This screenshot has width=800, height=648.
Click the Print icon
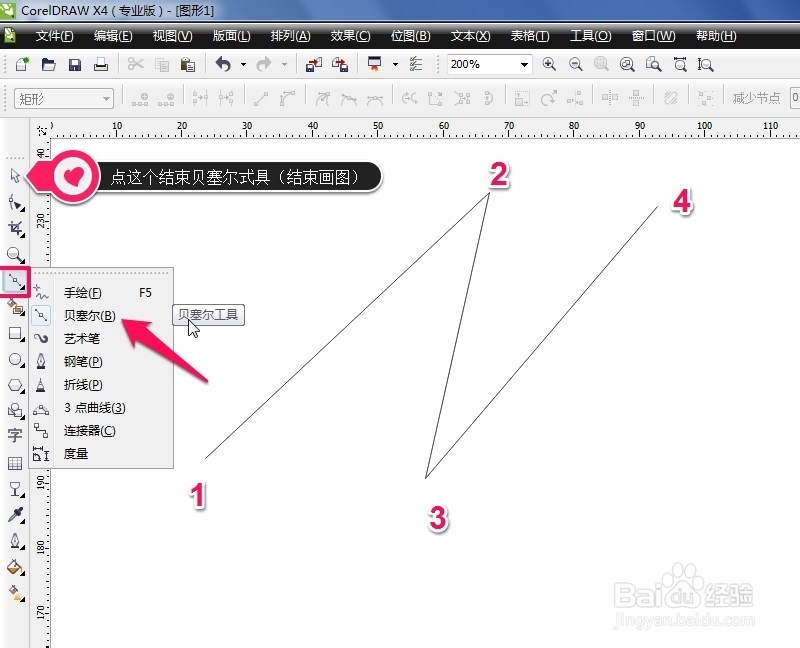click(x=101, y=64)
